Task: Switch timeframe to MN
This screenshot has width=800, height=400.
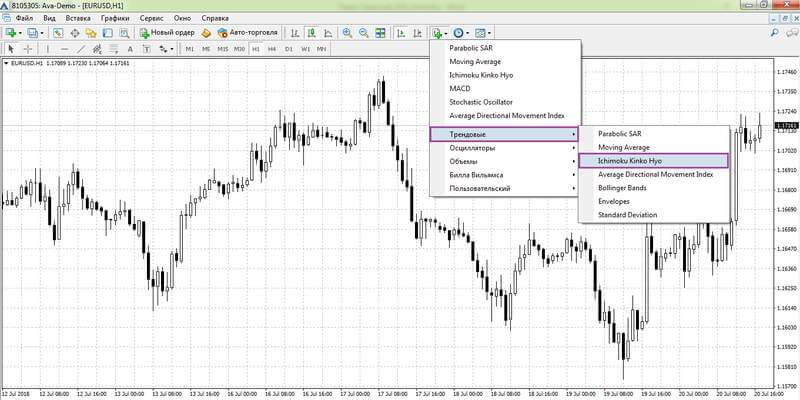Action: click(x=321, y=49)
